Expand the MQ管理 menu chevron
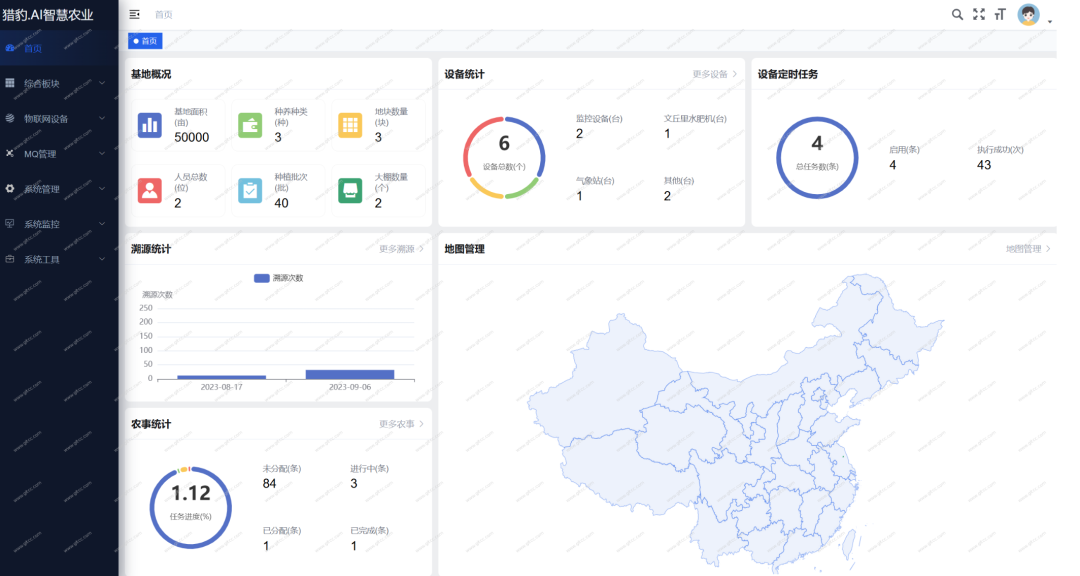This screenshot has height=576, width=1080. coord(102,154)
